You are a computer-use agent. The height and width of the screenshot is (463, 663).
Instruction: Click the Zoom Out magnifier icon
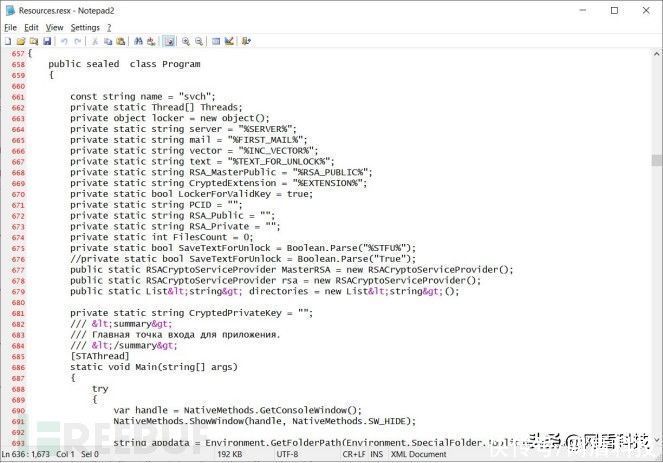tap(199, 41)
